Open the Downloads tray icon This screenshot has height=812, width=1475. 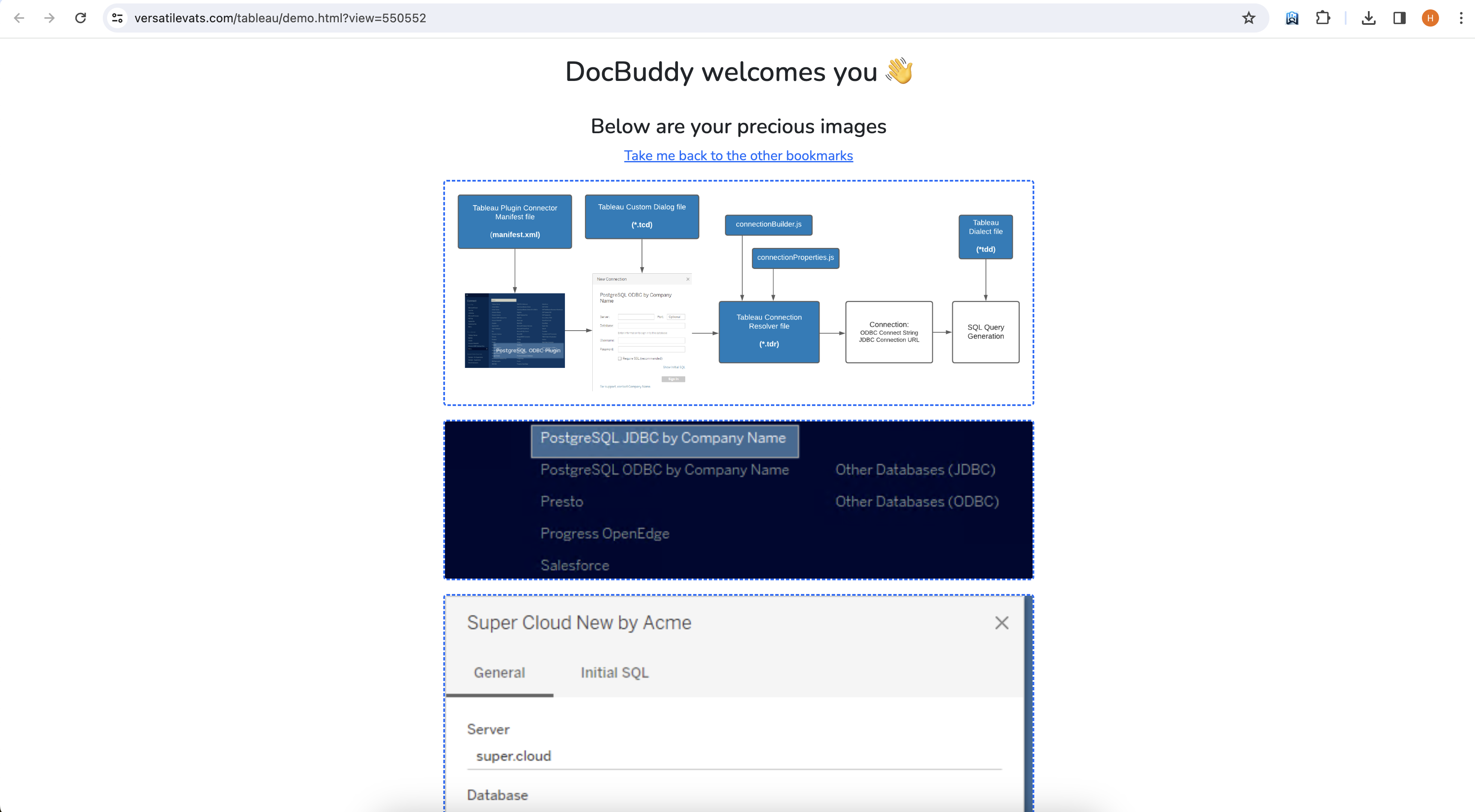[x=1368, y=18]
